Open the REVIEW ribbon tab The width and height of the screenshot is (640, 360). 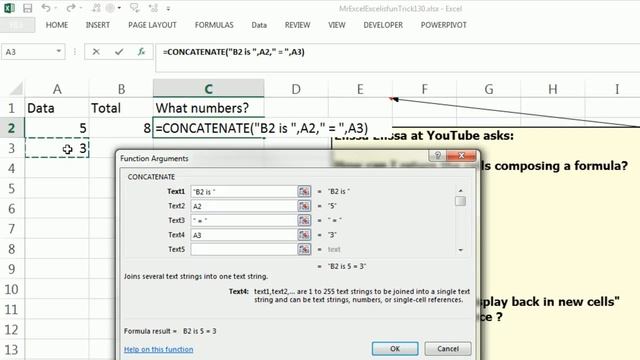297,25
